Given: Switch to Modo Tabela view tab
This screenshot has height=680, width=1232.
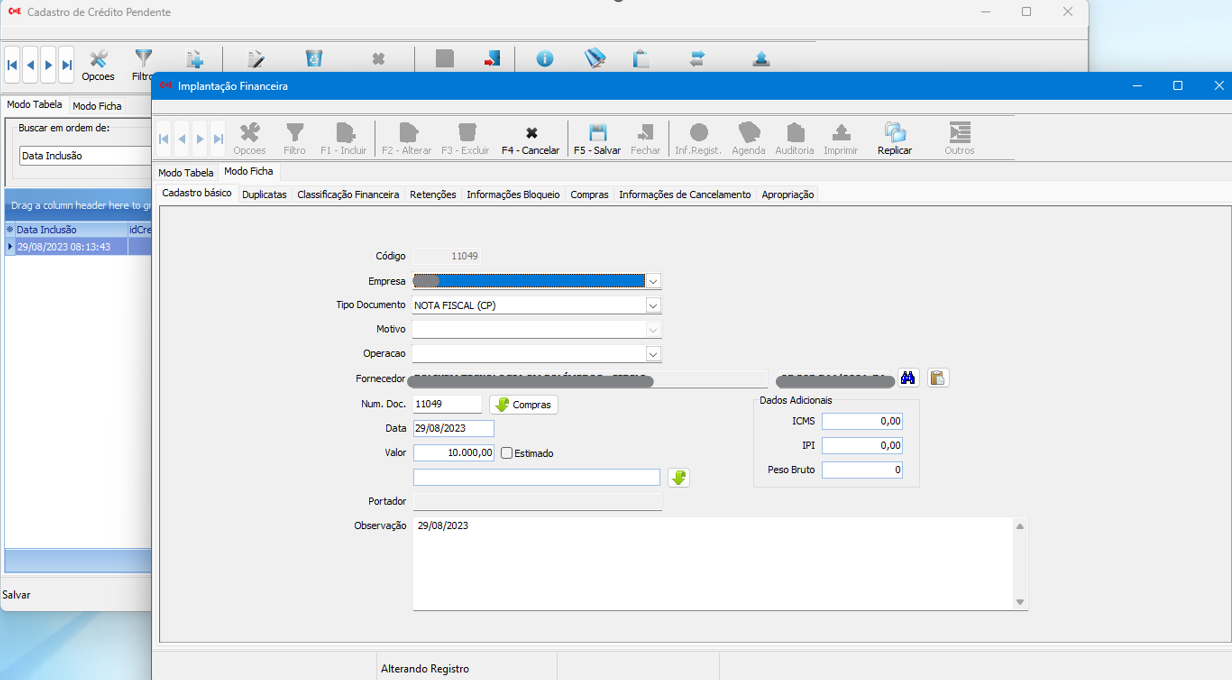Looking at the screenshot, I should pyautogui.click(x=186, y=173).
